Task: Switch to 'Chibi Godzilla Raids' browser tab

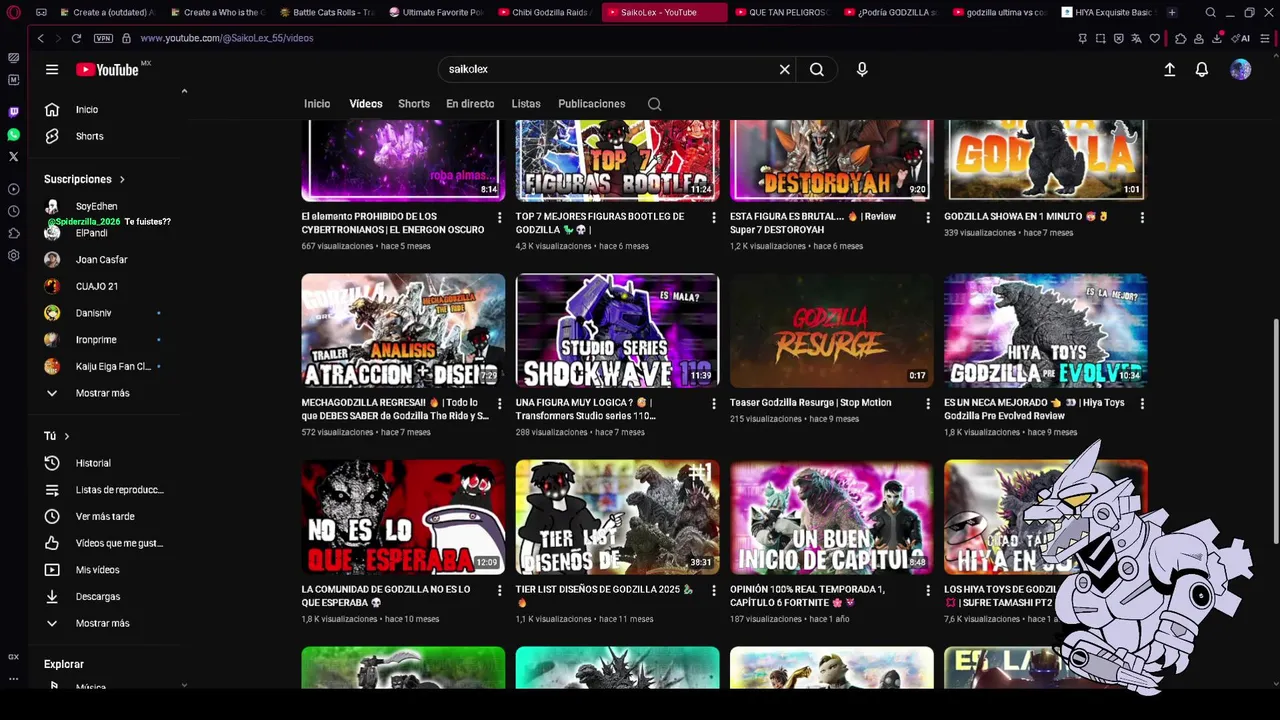Action: point(545,12)
